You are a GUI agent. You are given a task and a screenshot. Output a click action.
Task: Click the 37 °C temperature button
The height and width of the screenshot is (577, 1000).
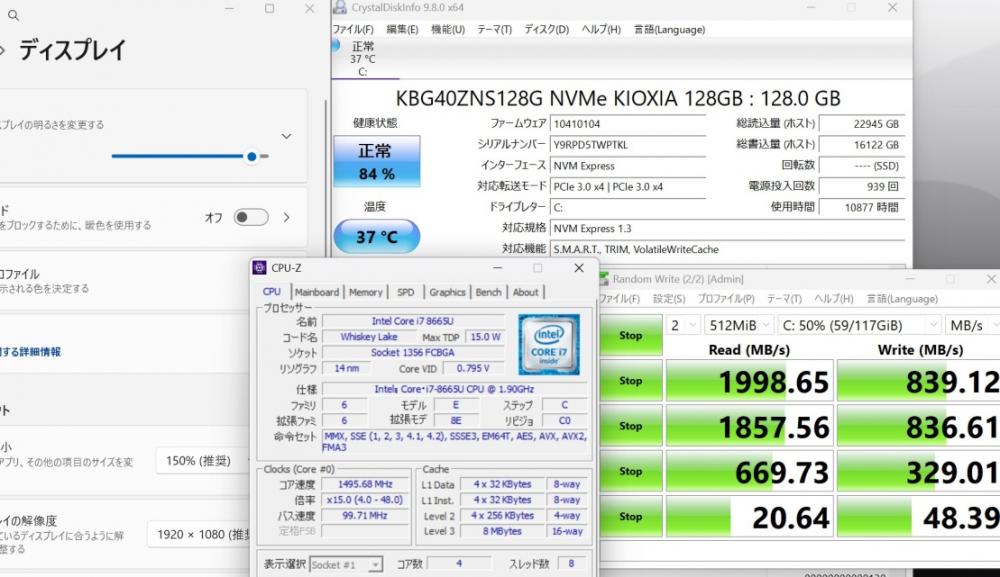377,237
